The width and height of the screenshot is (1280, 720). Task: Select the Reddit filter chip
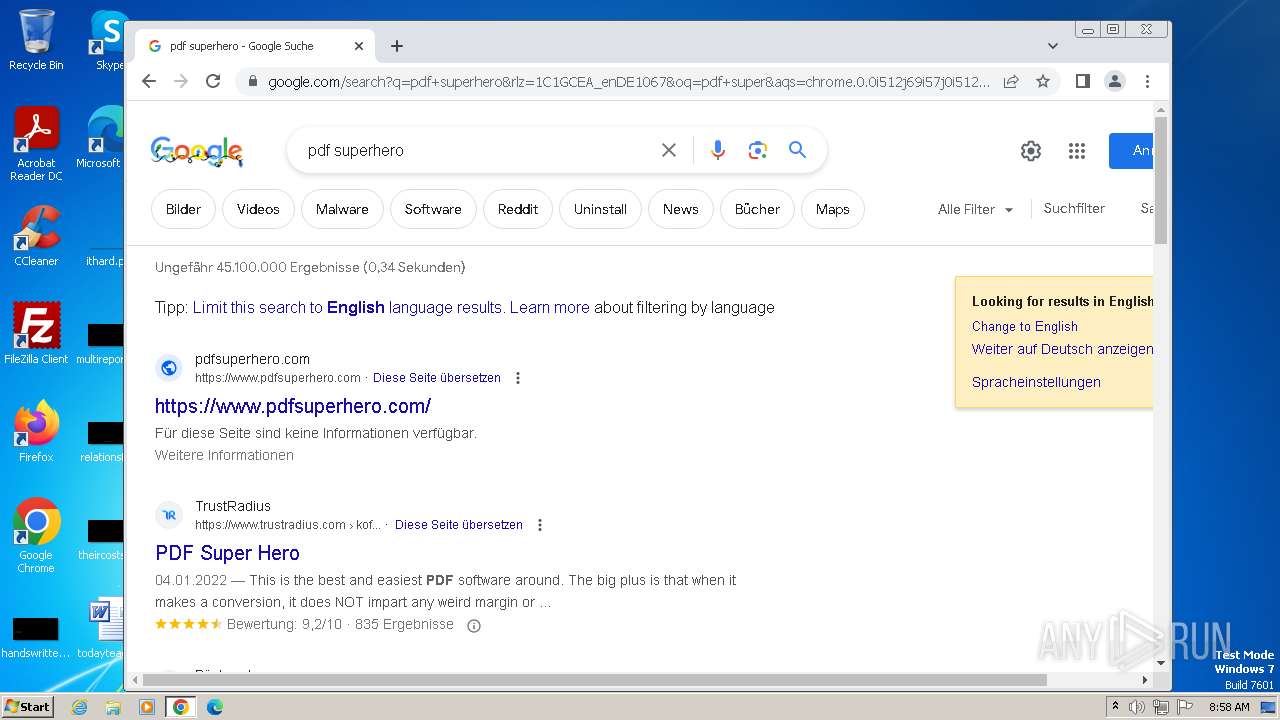[518, 209]
